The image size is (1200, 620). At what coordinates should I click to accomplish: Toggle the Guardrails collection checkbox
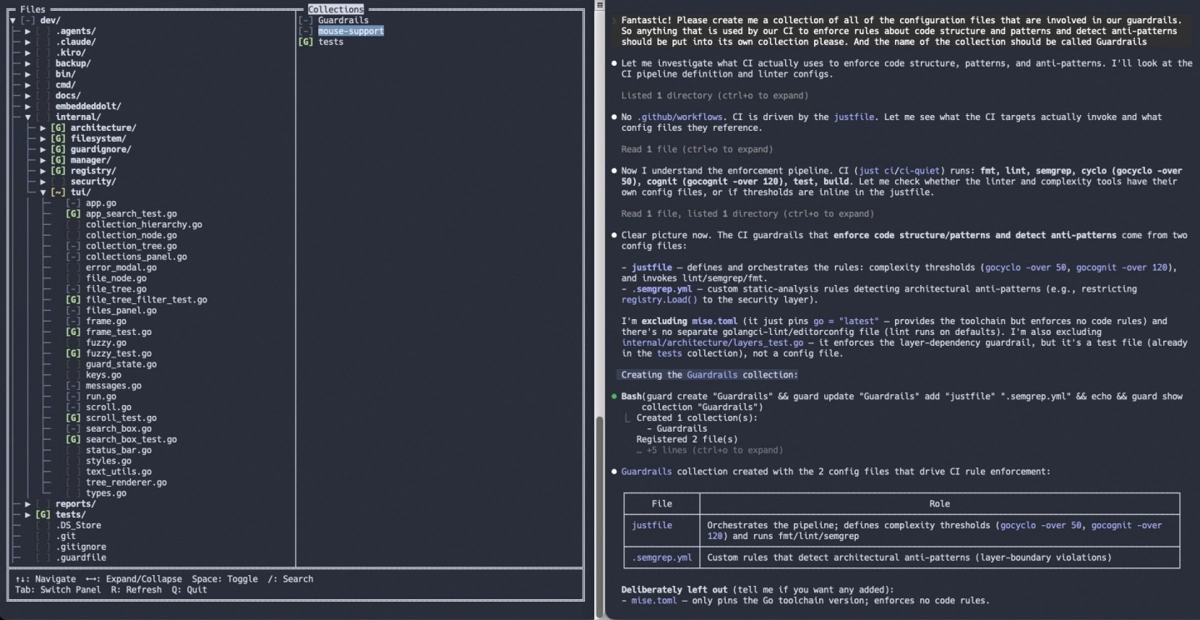(306, 20)
